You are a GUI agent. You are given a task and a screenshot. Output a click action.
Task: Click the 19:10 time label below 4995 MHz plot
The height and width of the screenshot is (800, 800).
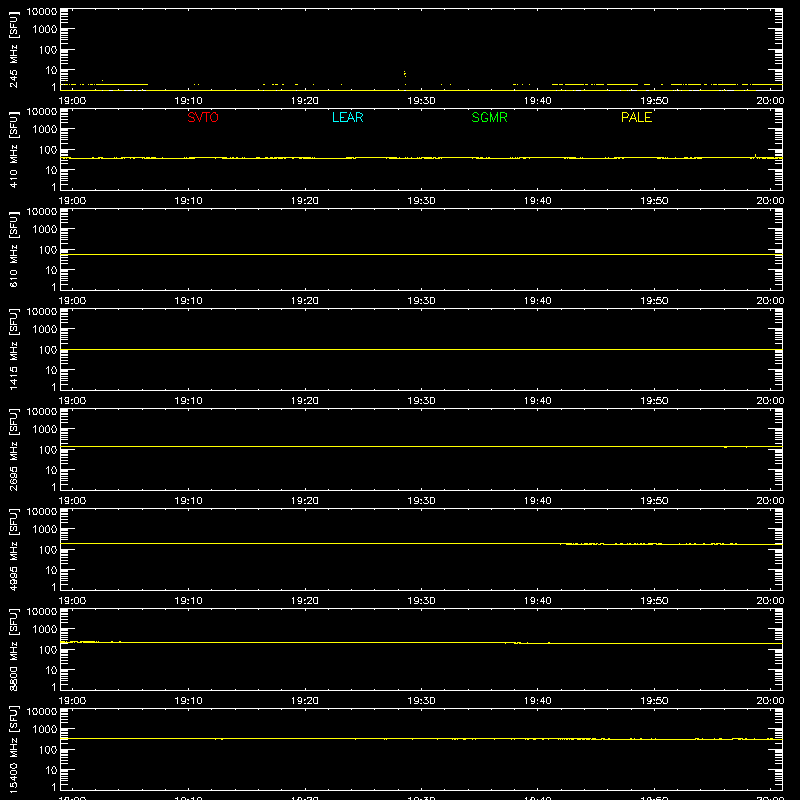pos(188,601)
